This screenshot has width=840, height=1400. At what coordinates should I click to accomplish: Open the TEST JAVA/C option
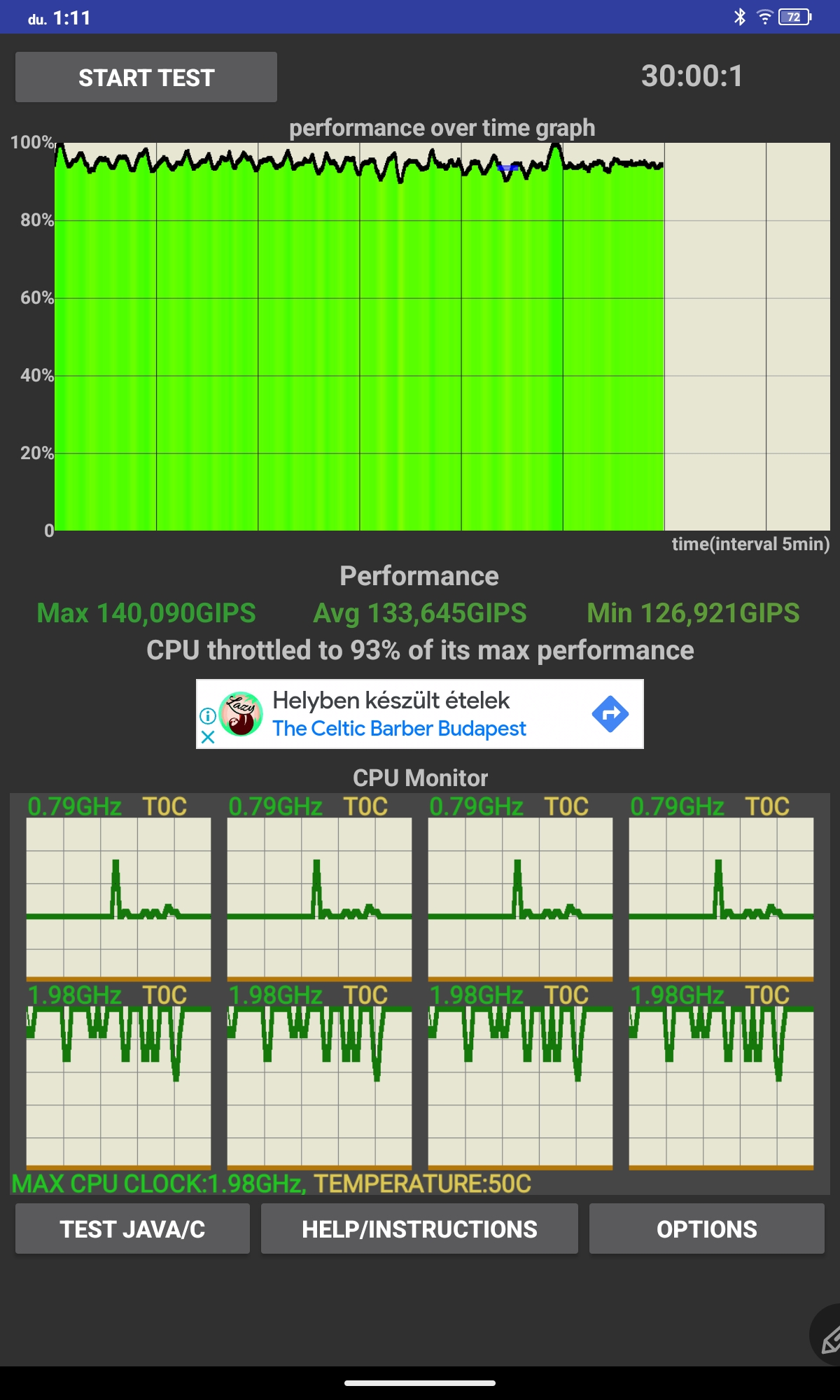[132, 1228]
